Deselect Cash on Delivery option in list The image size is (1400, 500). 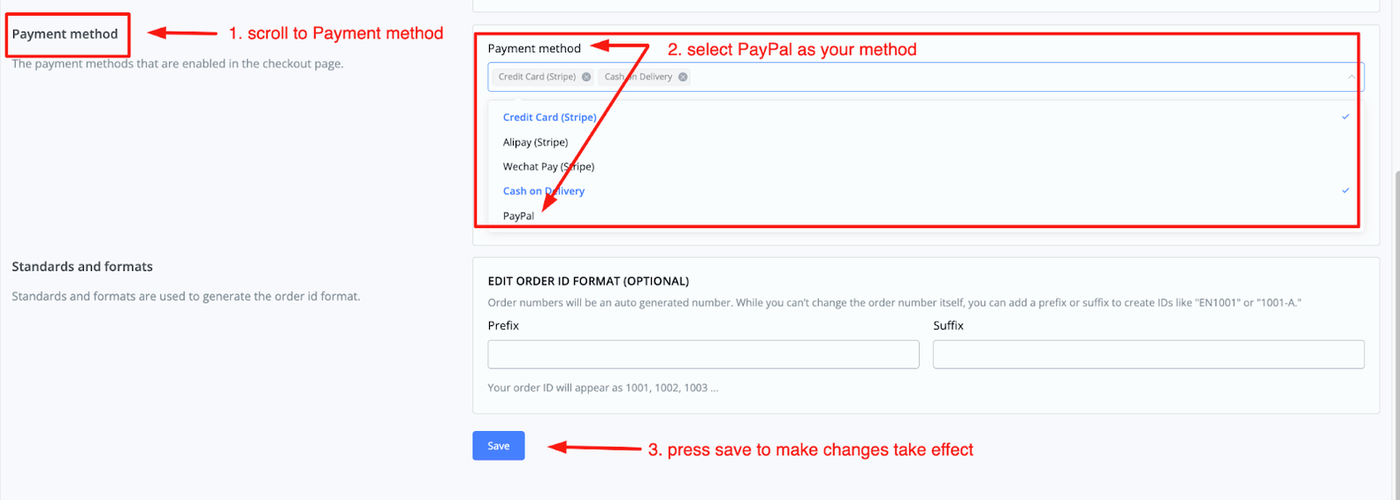pos(543,191)
